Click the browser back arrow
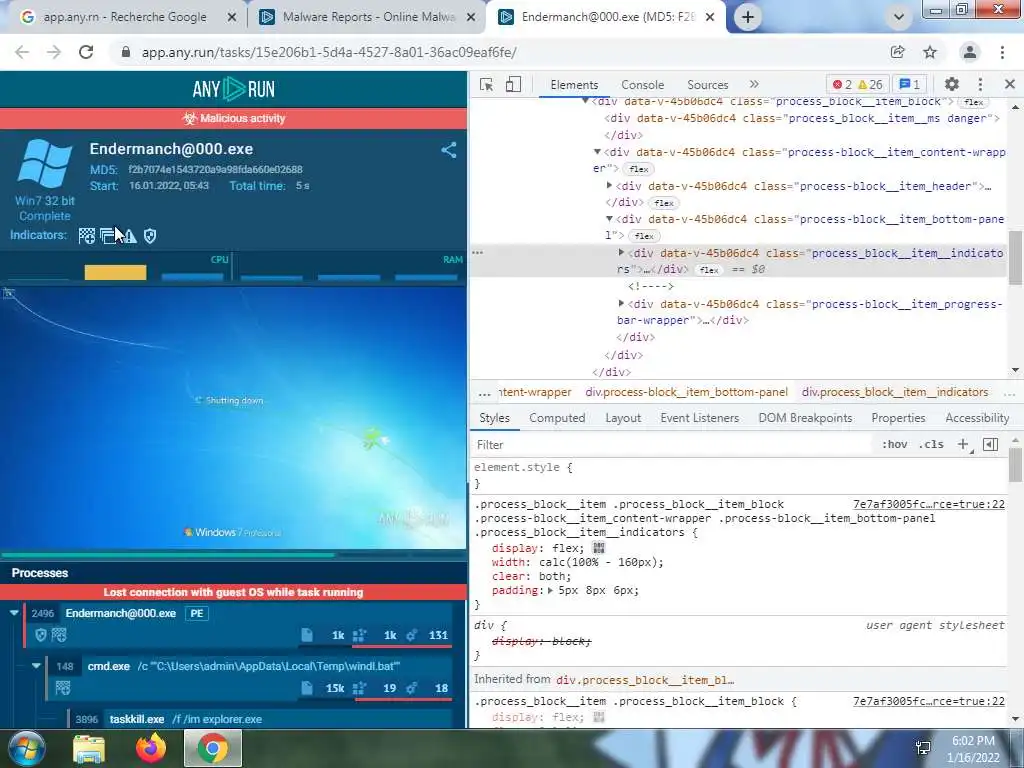This screenshot has height=768, width=1024. pyautogui.click(x=22, y=52)
